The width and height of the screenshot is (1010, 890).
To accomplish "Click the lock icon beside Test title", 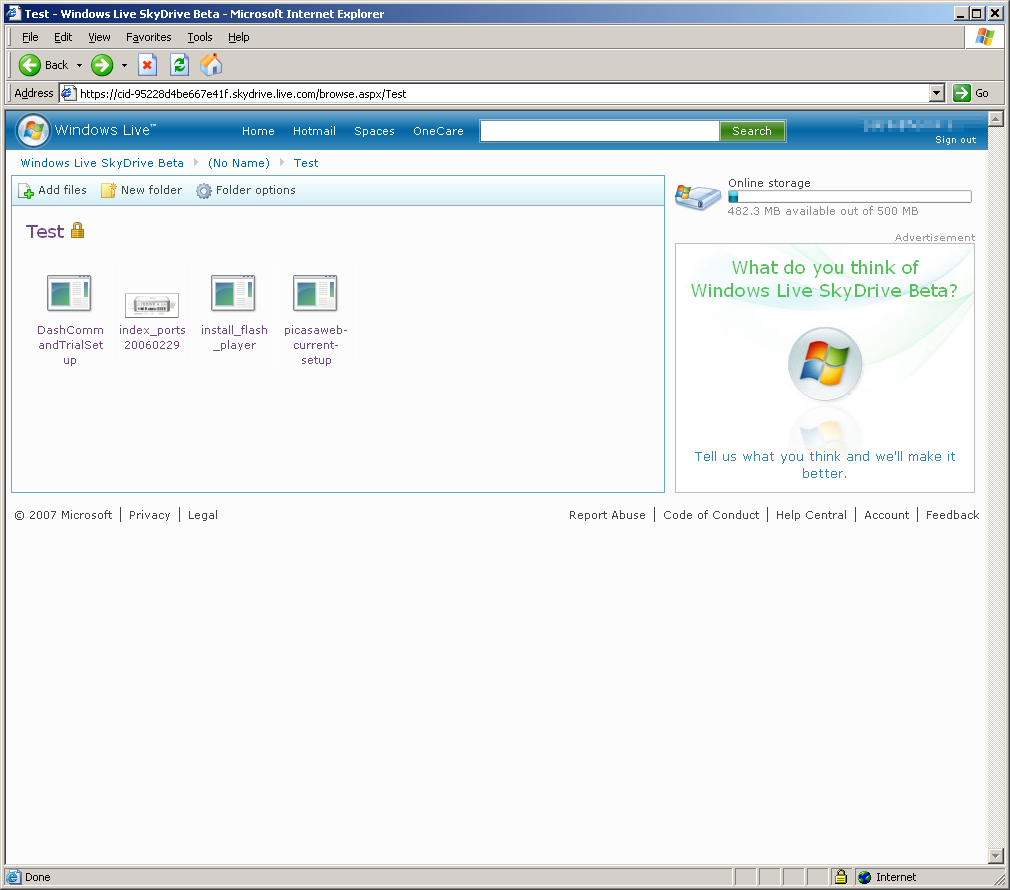I will (77, 230).
